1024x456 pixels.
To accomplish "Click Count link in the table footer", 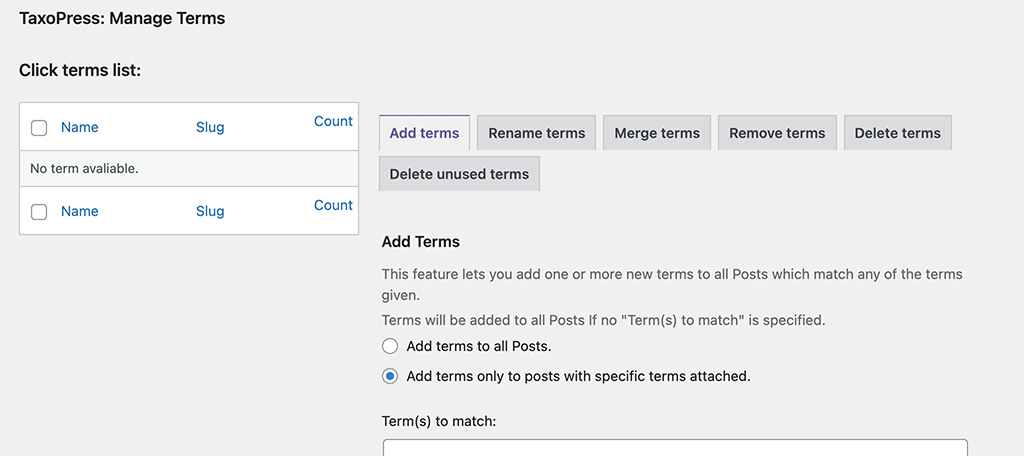I will tap(333, 205).
